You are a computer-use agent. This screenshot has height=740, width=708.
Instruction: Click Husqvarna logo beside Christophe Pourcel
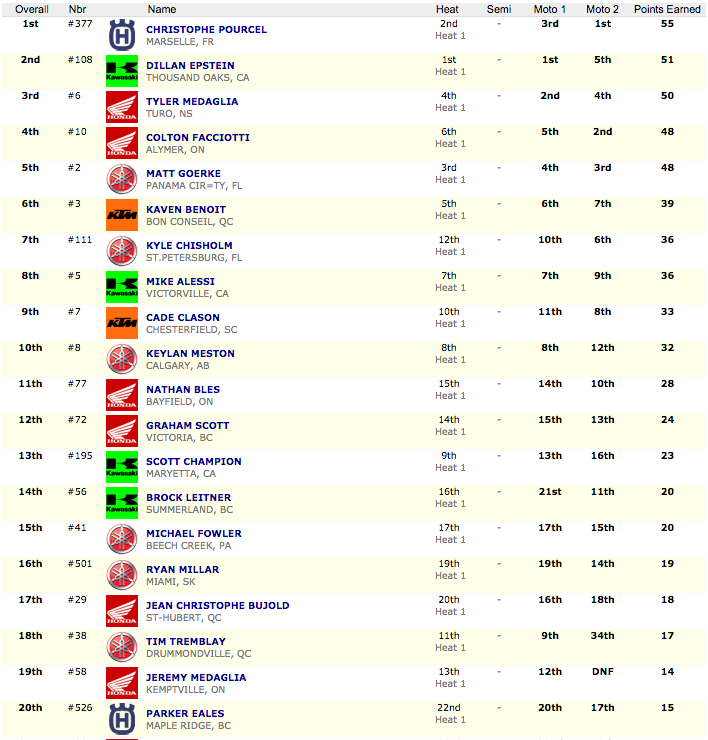tap(122, 35)
